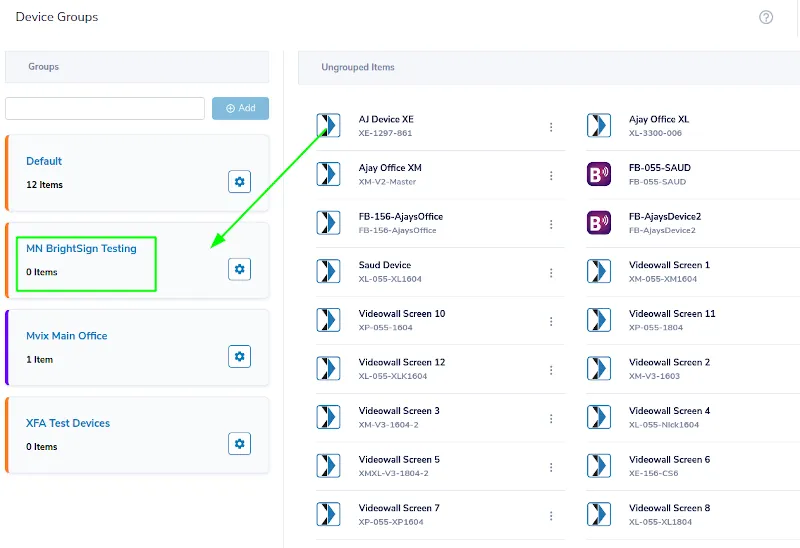Open the three-dot menu for AJ Device XE
Screen dimensions: 800x548
tap(551, 127)
